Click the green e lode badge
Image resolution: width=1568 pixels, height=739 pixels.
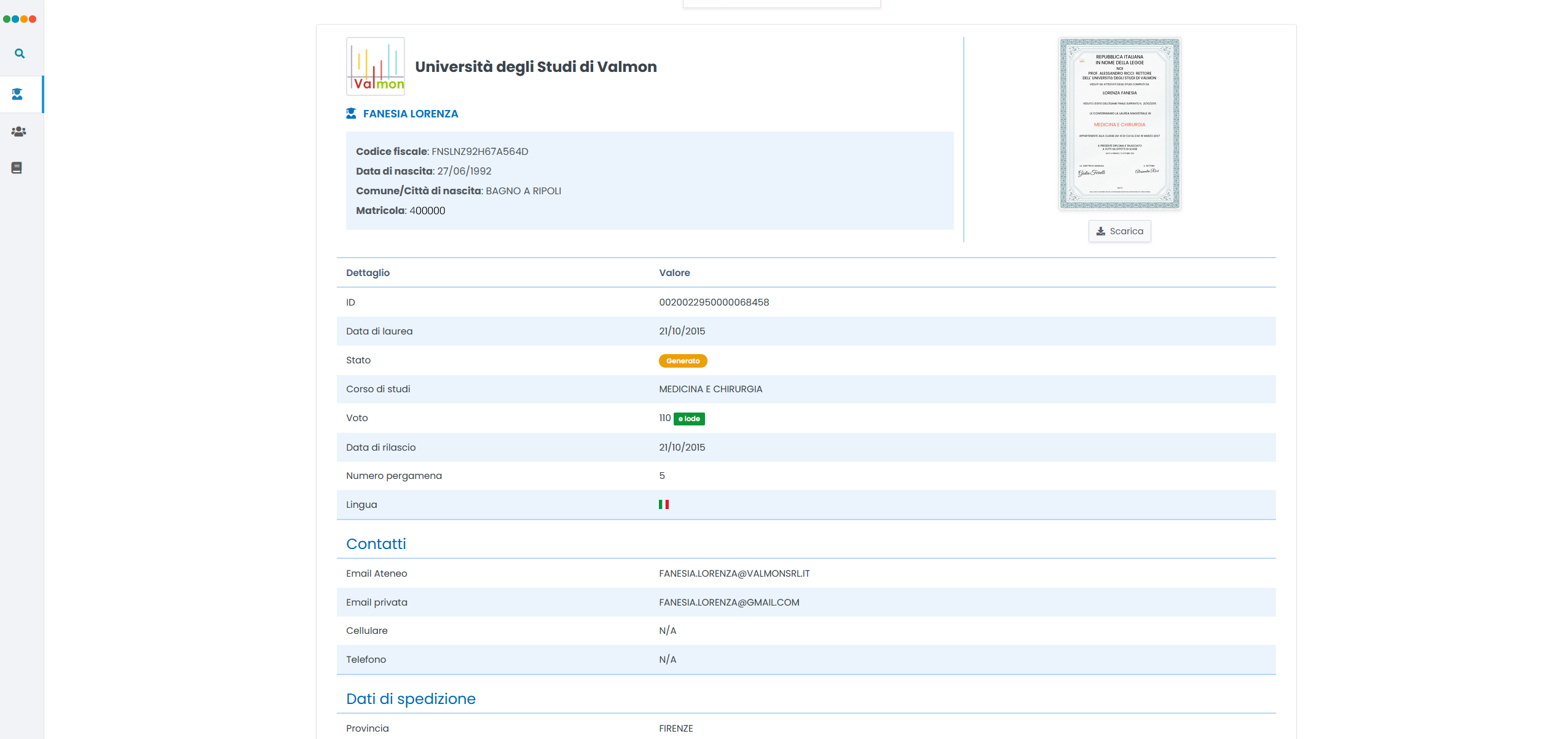point(688,419)
